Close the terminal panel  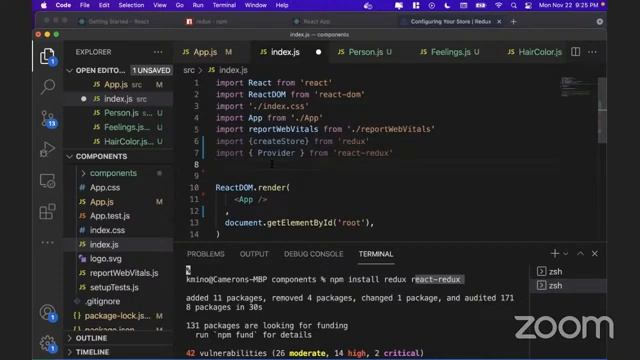(x=595, y=253)
